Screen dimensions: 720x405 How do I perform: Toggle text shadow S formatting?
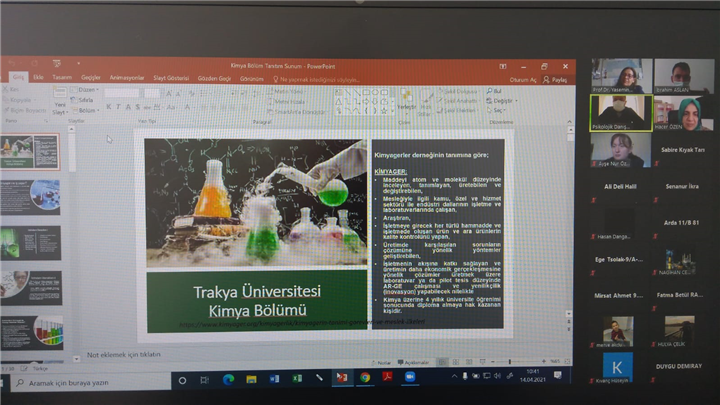pyautogui.click(x=138, y=107)
